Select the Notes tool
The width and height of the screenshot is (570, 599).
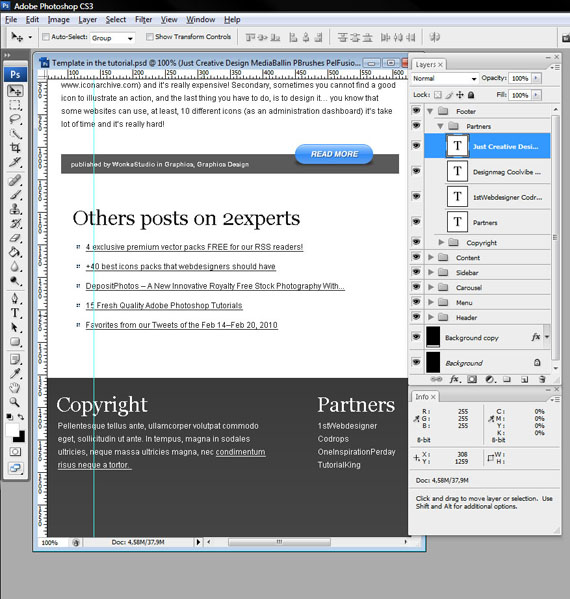coord(15,359)
